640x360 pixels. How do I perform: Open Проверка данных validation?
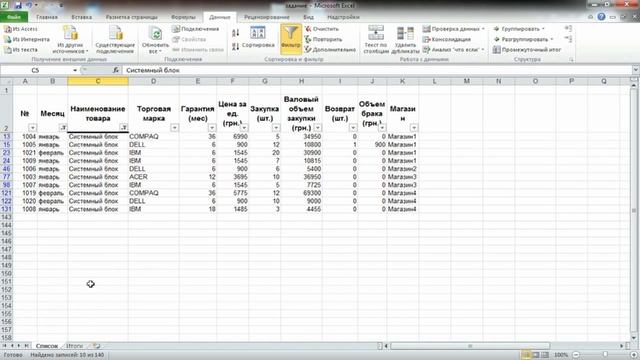tap(453, 29)
